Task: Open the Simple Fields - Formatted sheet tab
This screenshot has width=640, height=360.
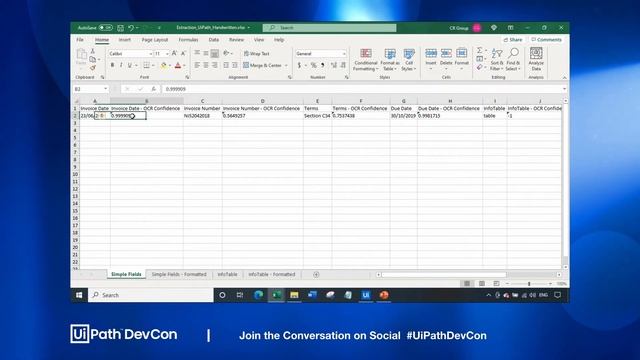Action: [x=179, y=274]
